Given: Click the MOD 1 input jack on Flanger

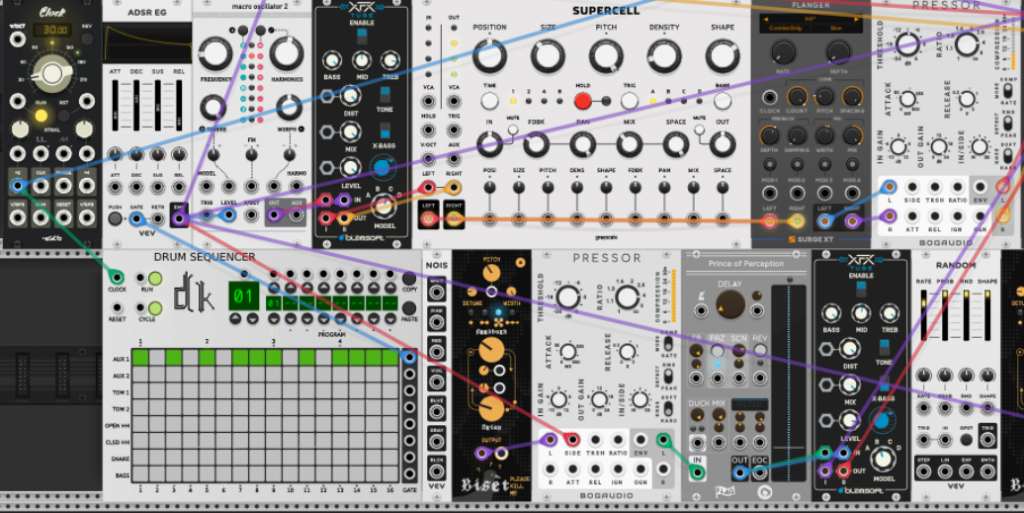Looking at the screenshot, I should [770, 193].
